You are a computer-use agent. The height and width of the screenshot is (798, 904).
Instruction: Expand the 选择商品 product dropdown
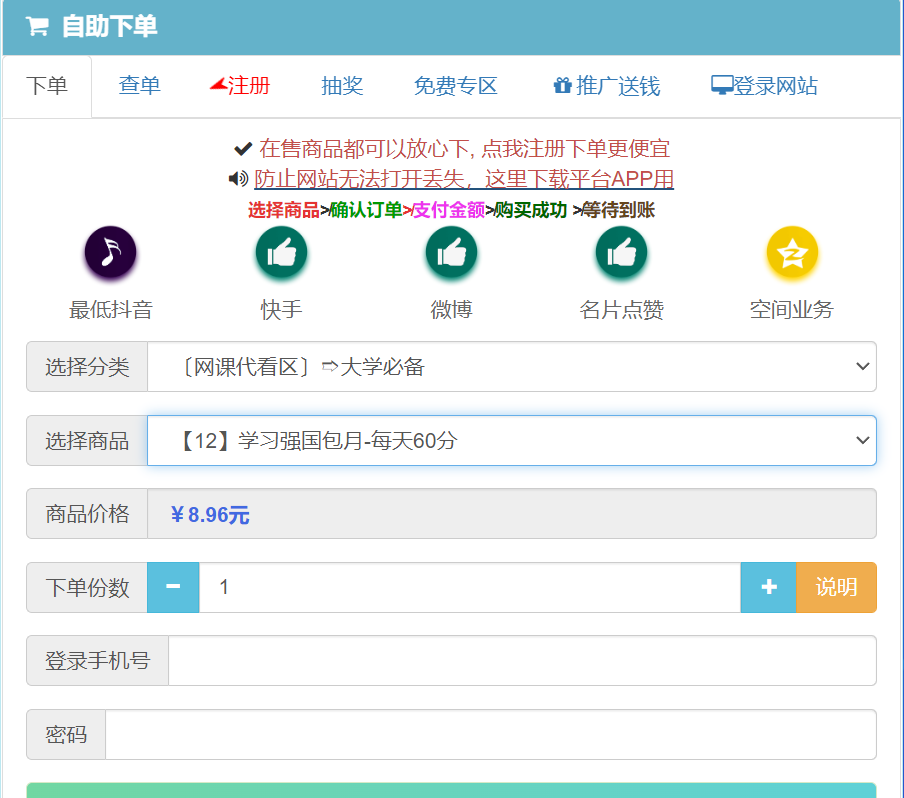pos(512,441)
